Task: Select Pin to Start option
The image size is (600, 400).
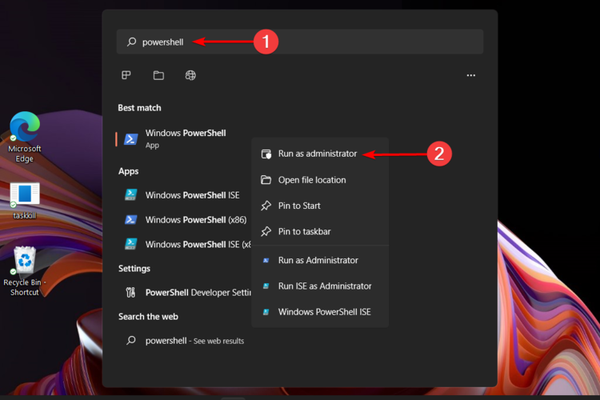Action: (x=301, y=206)
